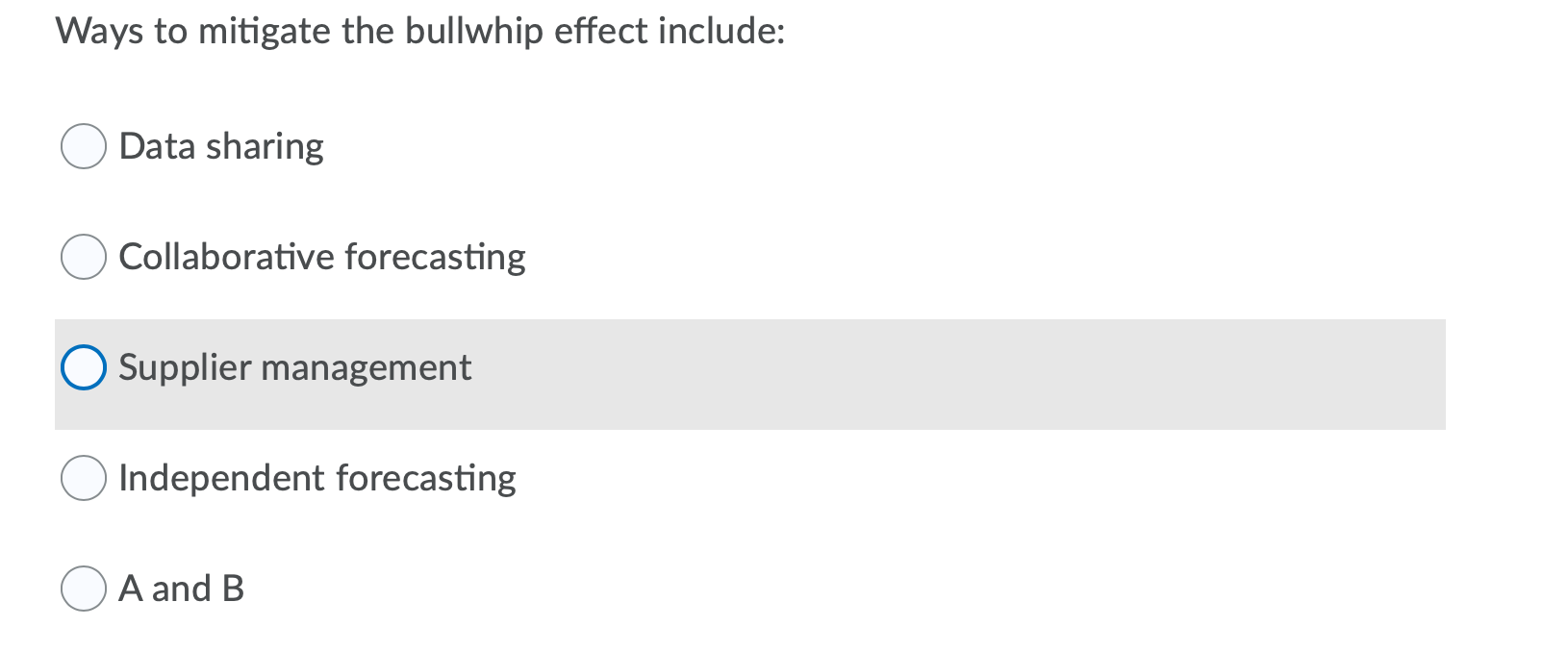Deselect the currently chosen Supplier management option
The width and height of the screenshot is (1568, 652).
pos(84,366)
